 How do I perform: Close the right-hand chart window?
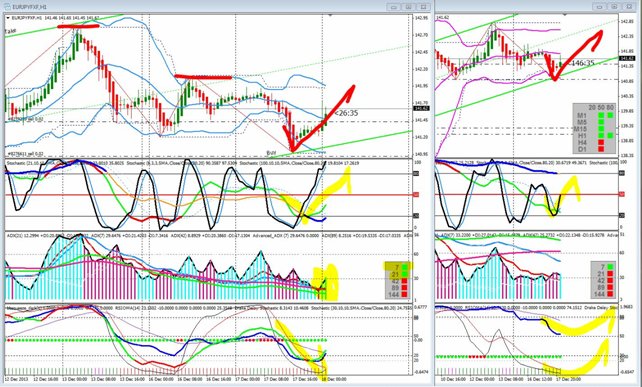point(629,7)
